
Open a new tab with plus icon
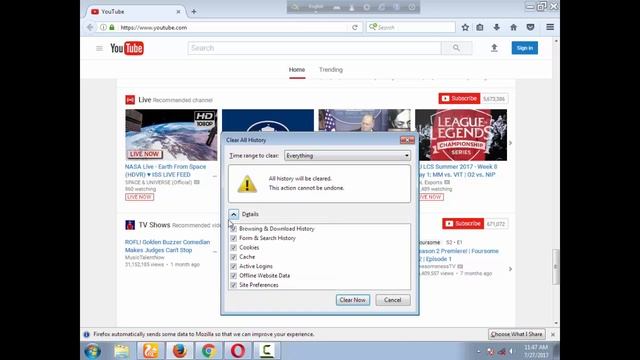[x=194, y=12]
